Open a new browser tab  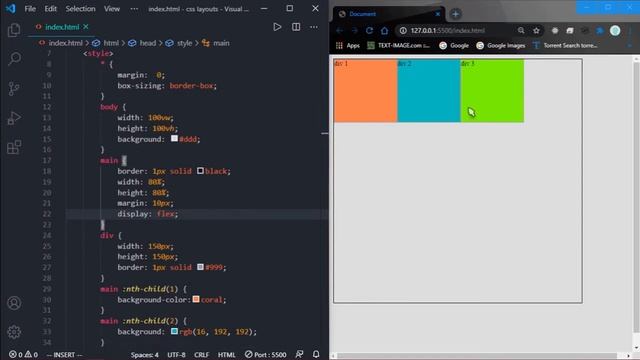pos(456,14)
